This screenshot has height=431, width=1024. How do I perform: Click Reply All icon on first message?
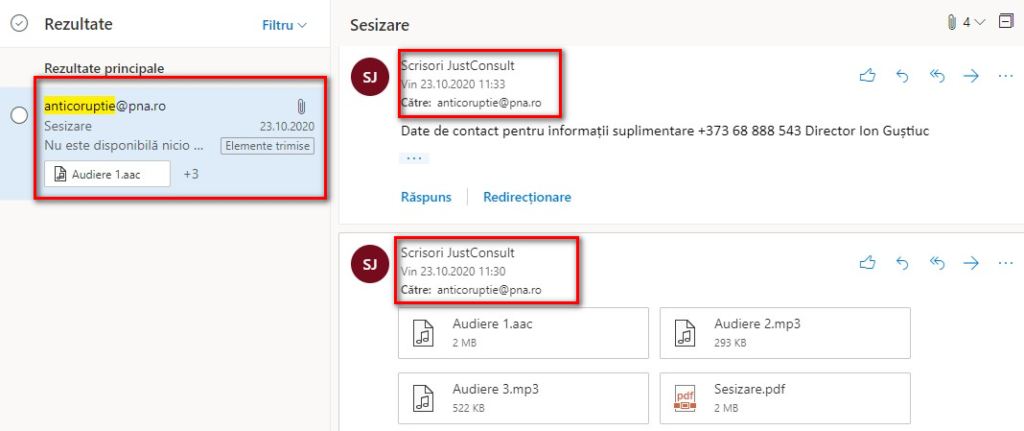point(936,76)
